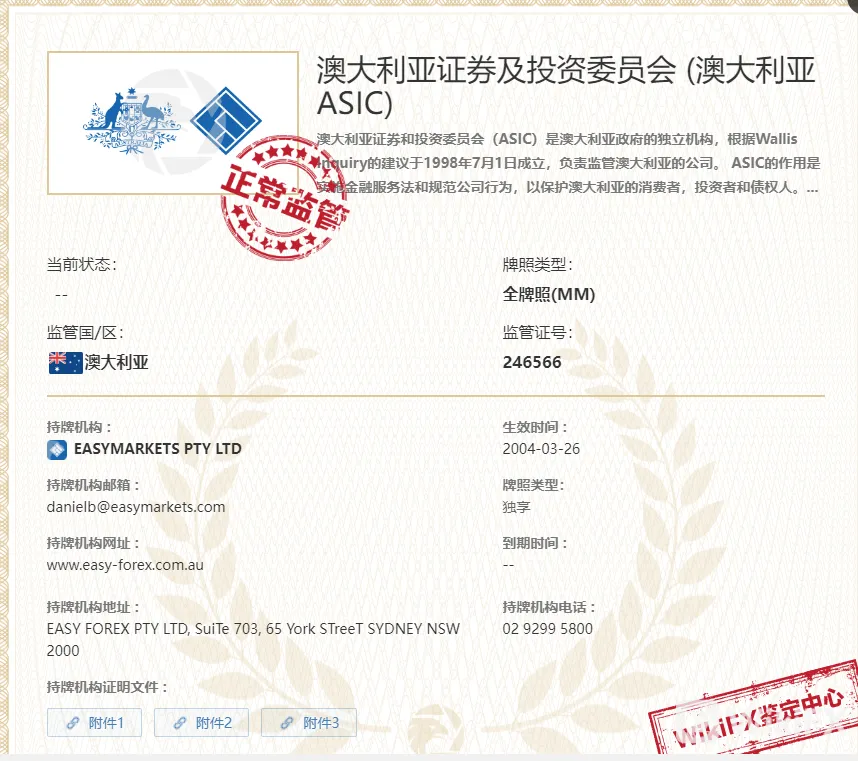Click the country name 澳大利亚

(116, 362)
